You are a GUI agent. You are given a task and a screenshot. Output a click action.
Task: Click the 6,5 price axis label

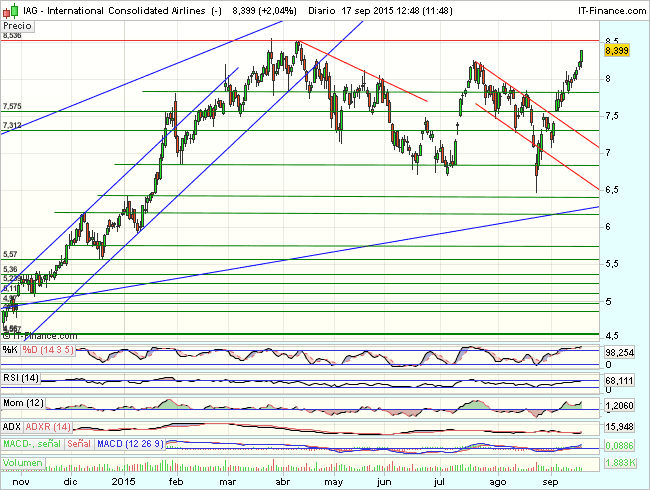click(611, 190)
